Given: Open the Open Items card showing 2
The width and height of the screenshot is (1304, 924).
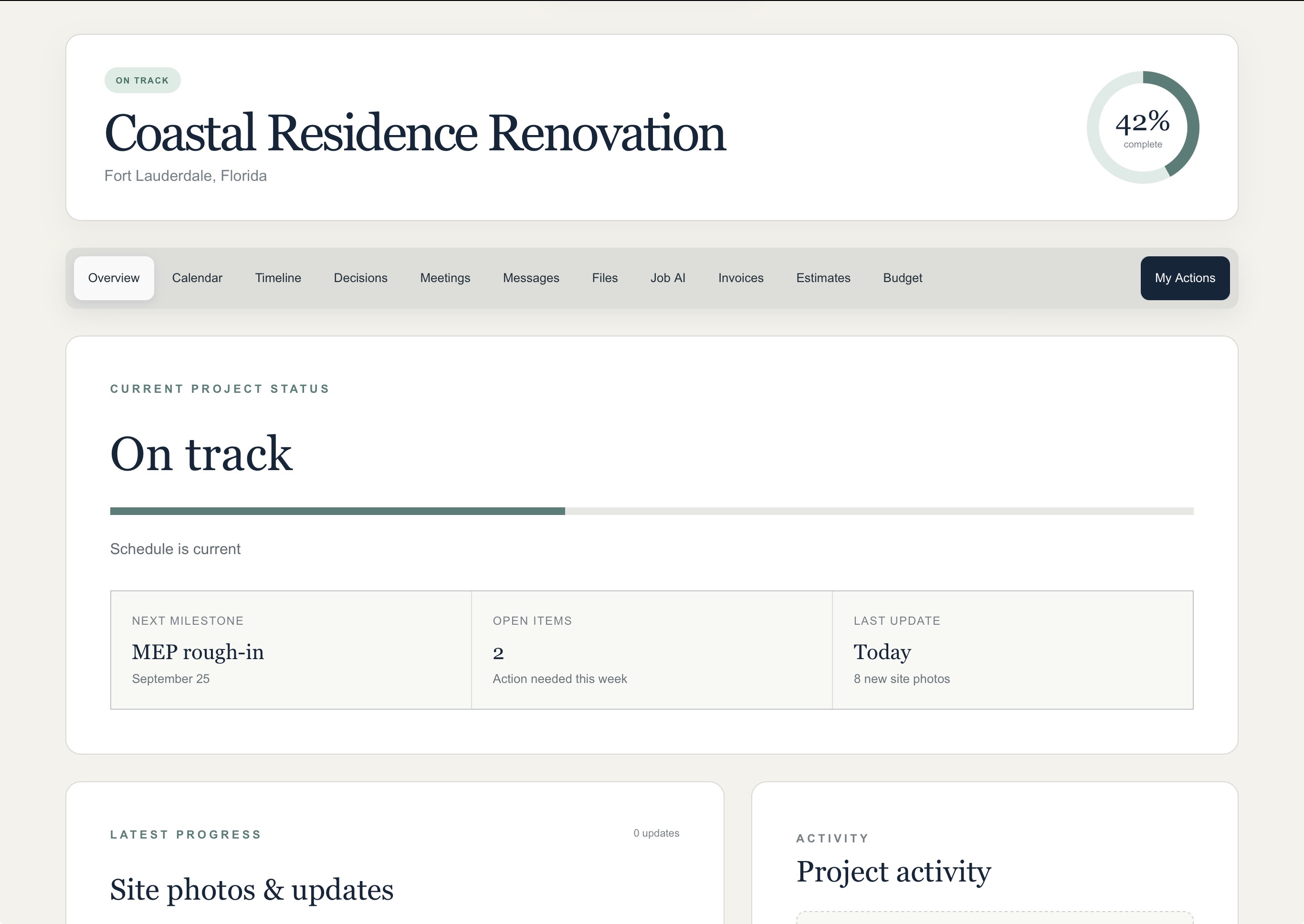Looking at the screenshot, I should 652,650.
